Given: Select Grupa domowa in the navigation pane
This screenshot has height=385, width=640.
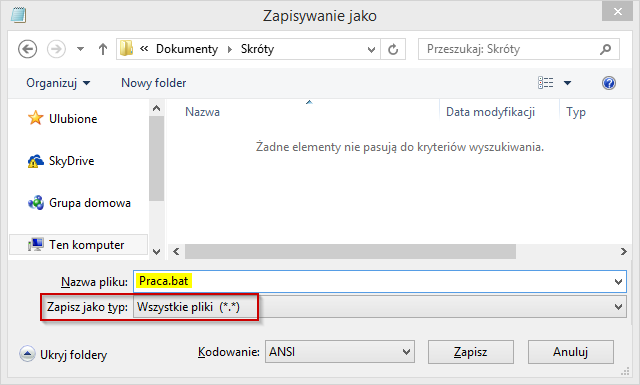Looking at the screenshot, I should click(90, 203).
